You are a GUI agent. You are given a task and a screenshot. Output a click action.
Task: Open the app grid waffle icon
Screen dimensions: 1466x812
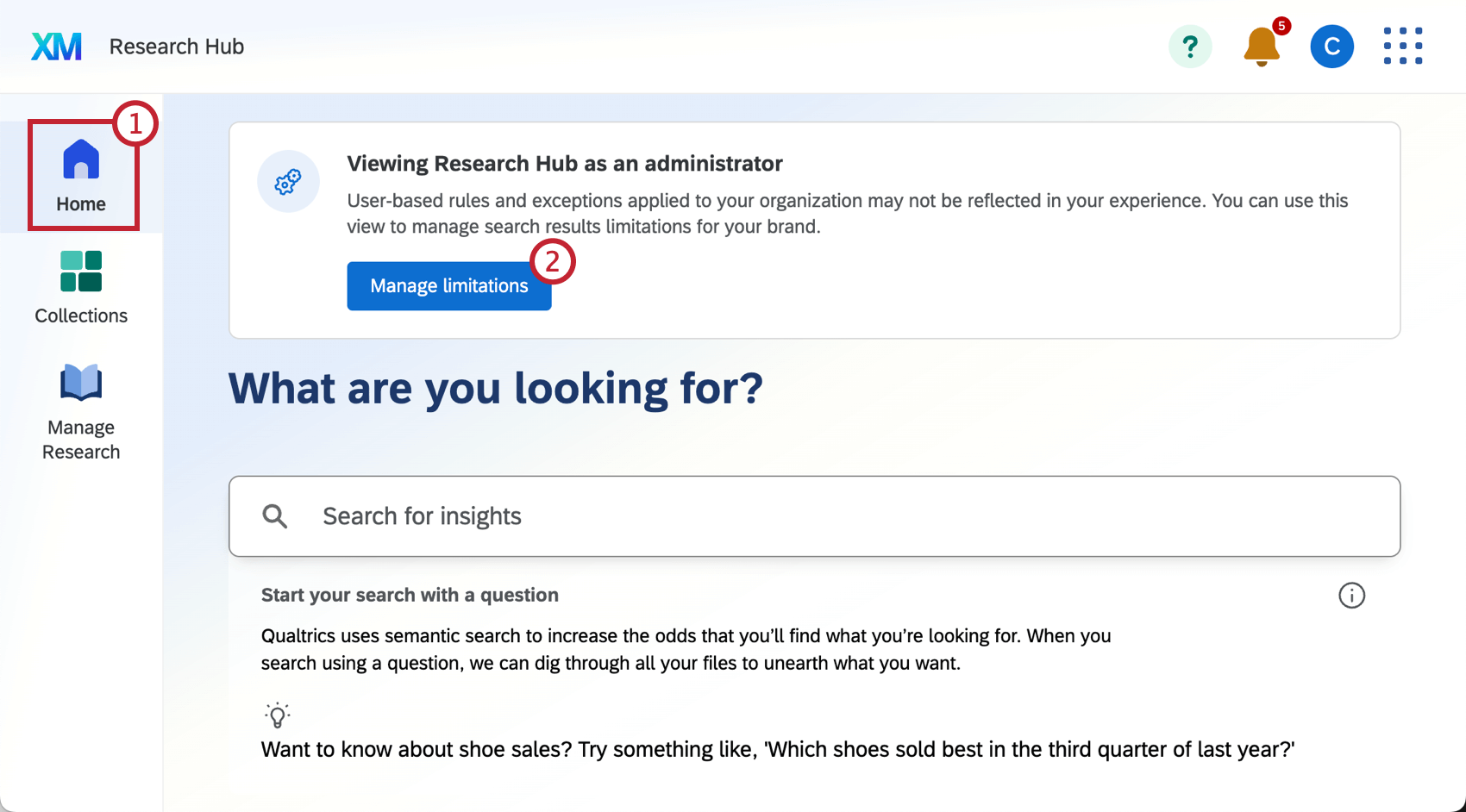click(1402, 46)
